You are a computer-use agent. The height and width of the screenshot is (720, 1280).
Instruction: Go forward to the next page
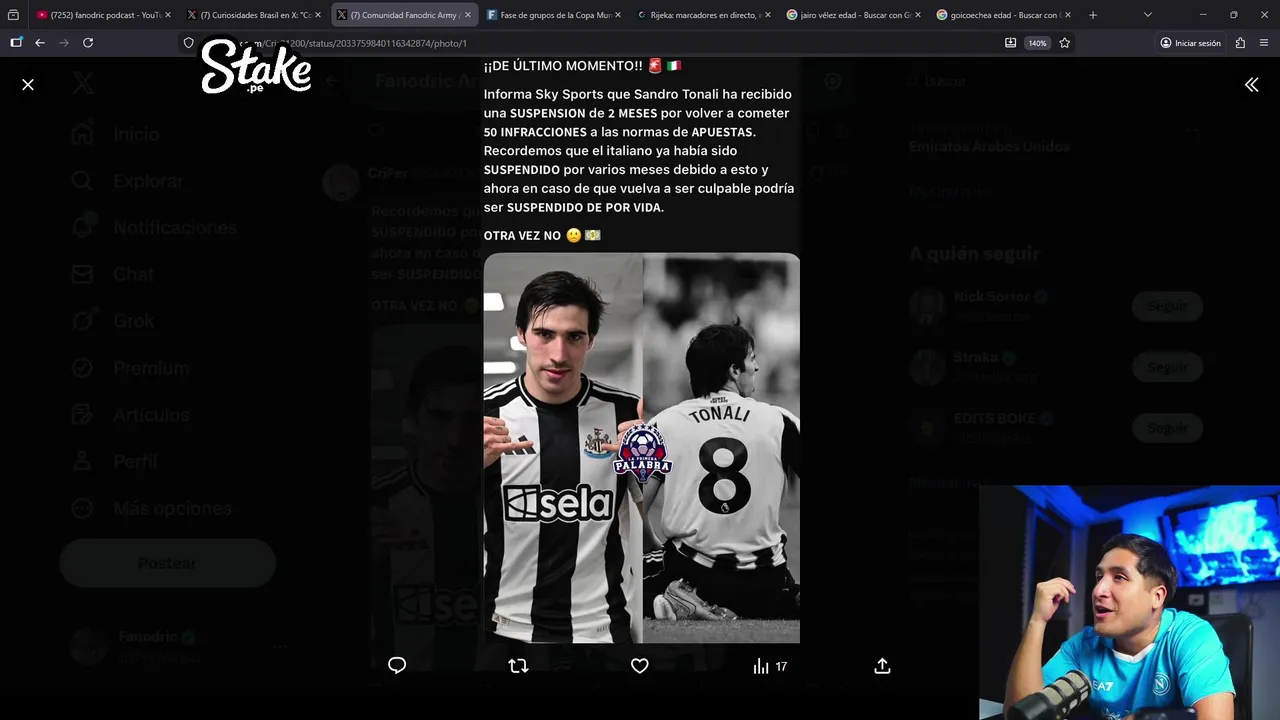(64, 43)
